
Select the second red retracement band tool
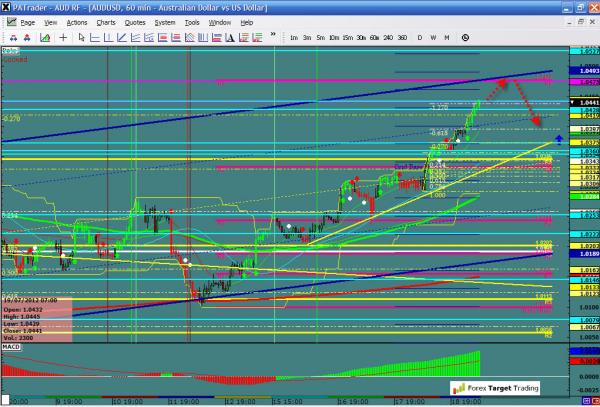[176, 37]
